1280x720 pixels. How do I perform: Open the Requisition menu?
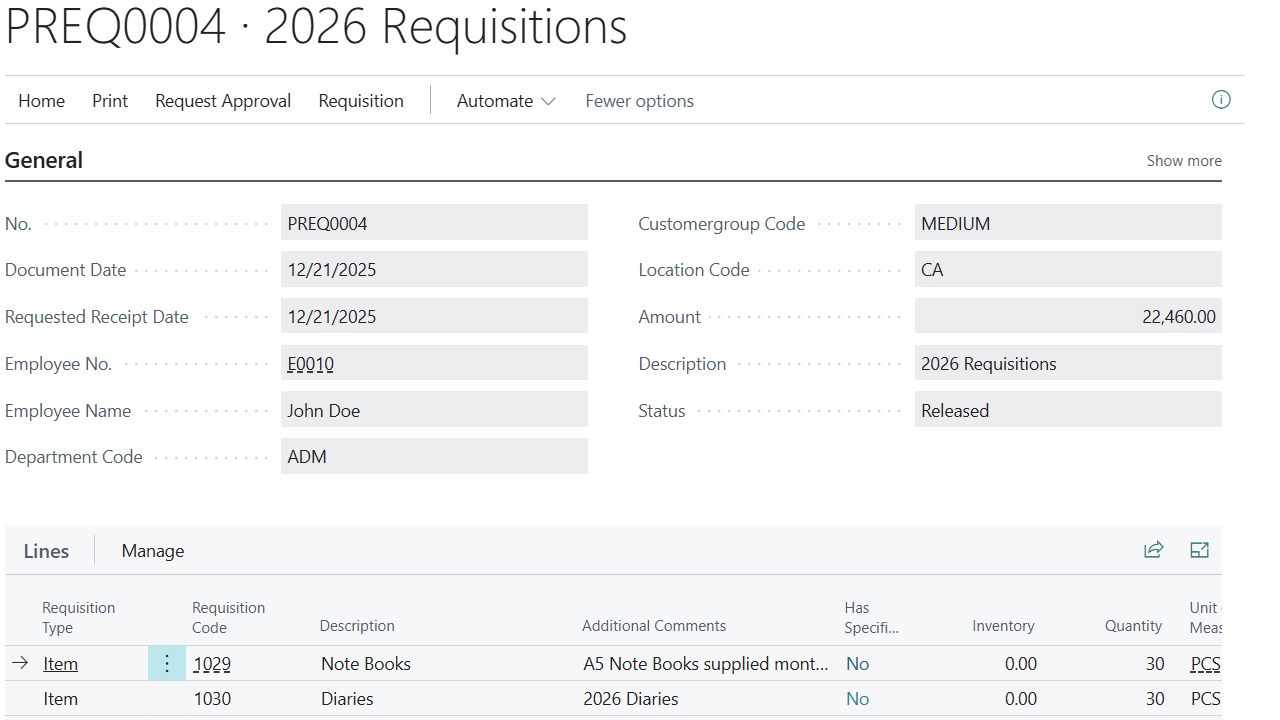[361, 100]
